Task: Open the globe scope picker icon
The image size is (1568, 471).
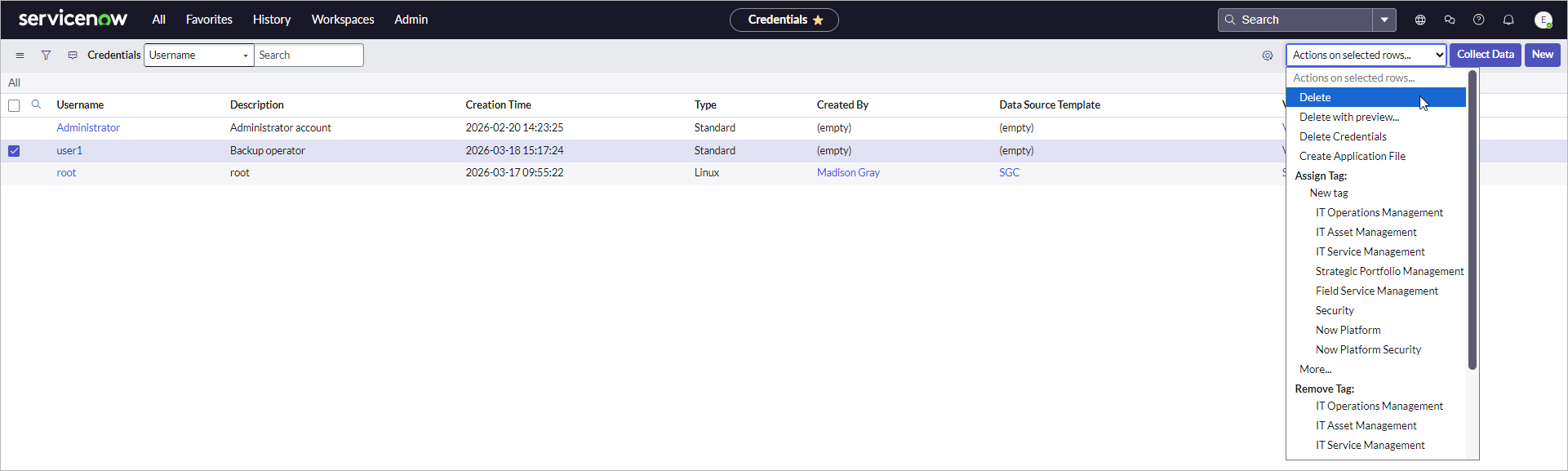Action: point(1420,20)
